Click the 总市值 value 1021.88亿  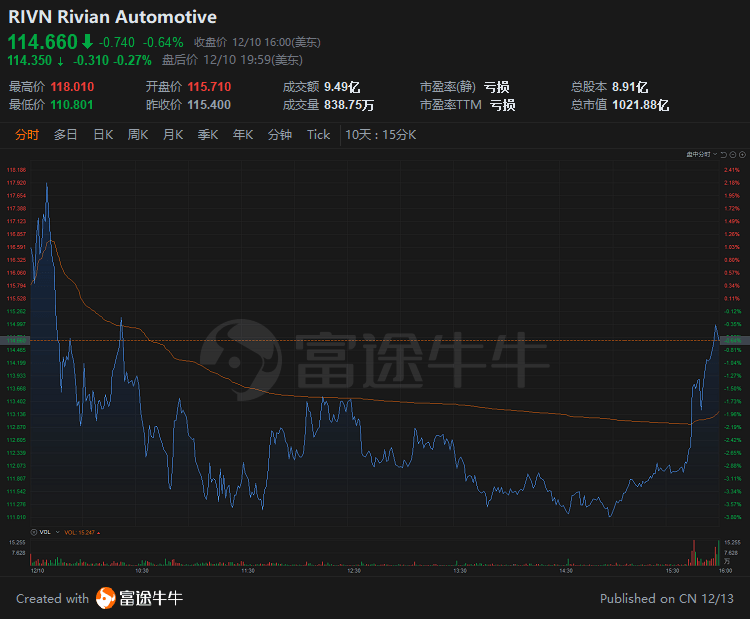[640, 105]
